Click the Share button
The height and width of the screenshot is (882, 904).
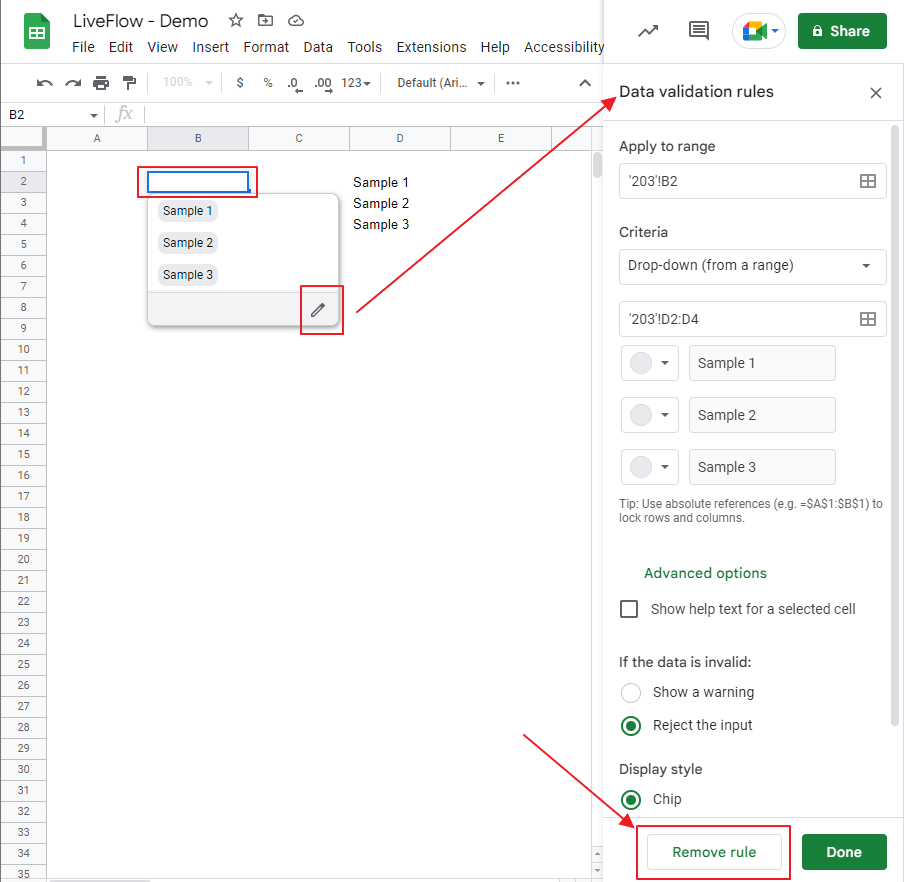click(x=842, y=31)
